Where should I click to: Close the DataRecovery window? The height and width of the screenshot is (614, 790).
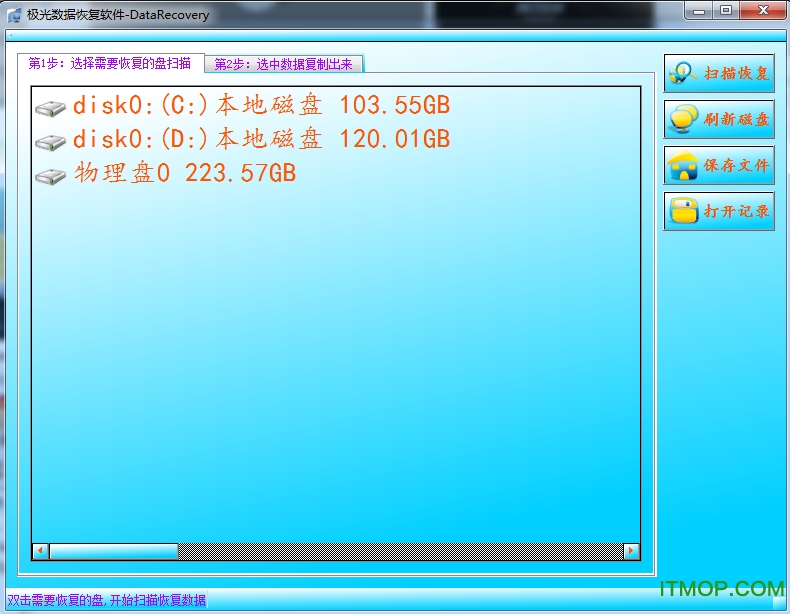pos(763,11)
